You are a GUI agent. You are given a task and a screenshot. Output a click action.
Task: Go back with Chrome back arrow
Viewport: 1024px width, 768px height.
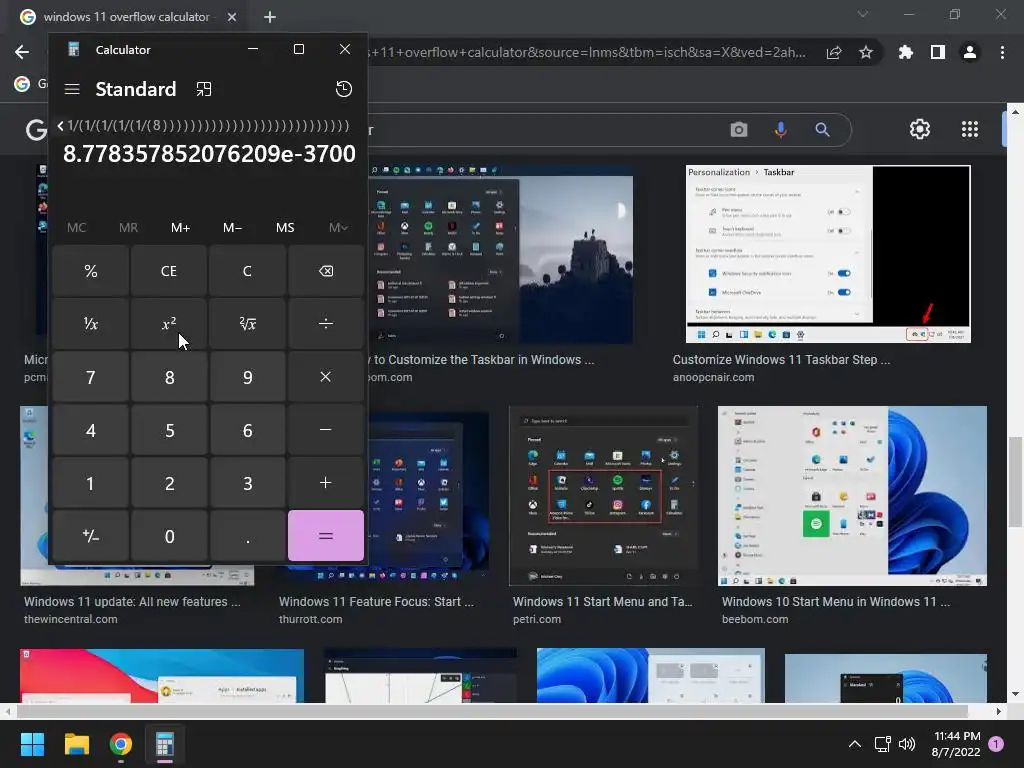(22, 52)
